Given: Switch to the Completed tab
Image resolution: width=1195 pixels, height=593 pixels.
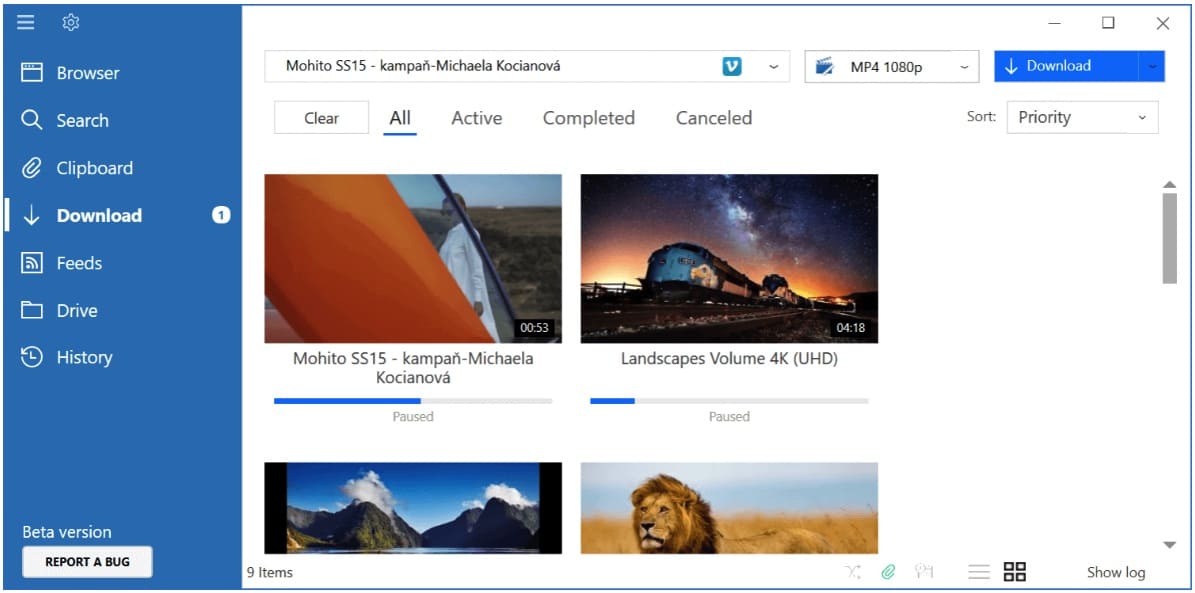Looking at the screenshot, I should [x=588, y=117].
